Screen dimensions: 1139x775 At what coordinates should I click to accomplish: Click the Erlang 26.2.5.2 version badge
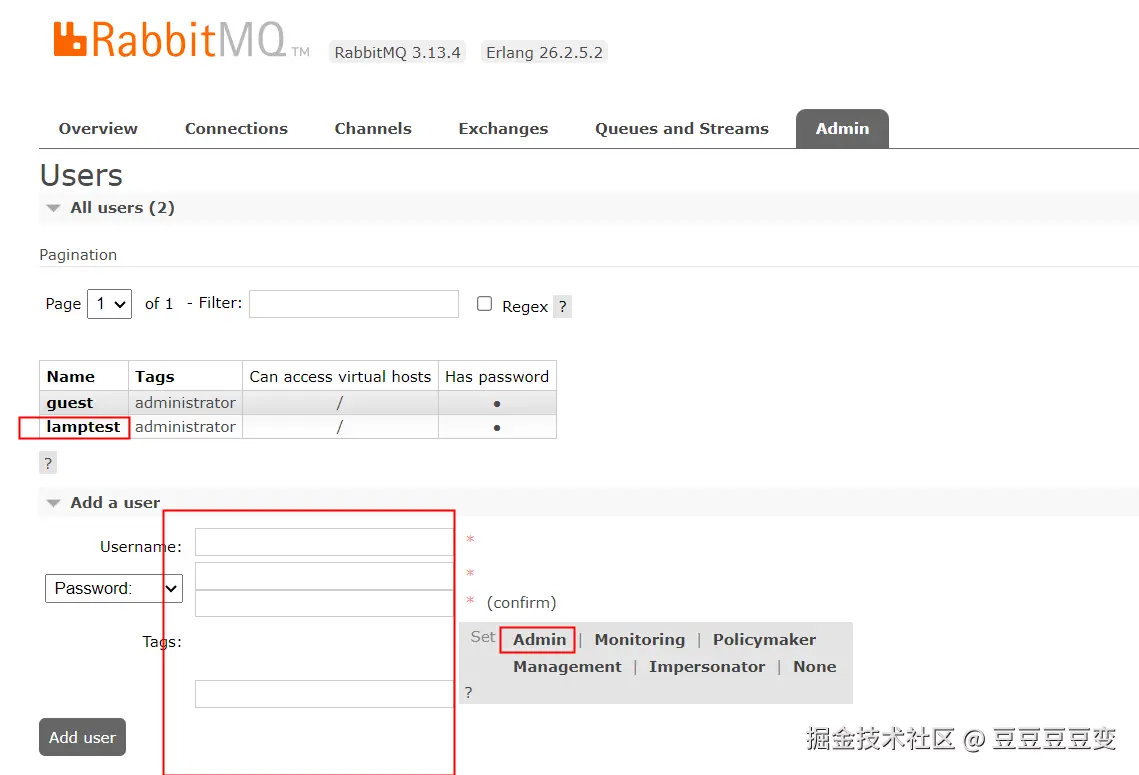[x=544, y=52]
